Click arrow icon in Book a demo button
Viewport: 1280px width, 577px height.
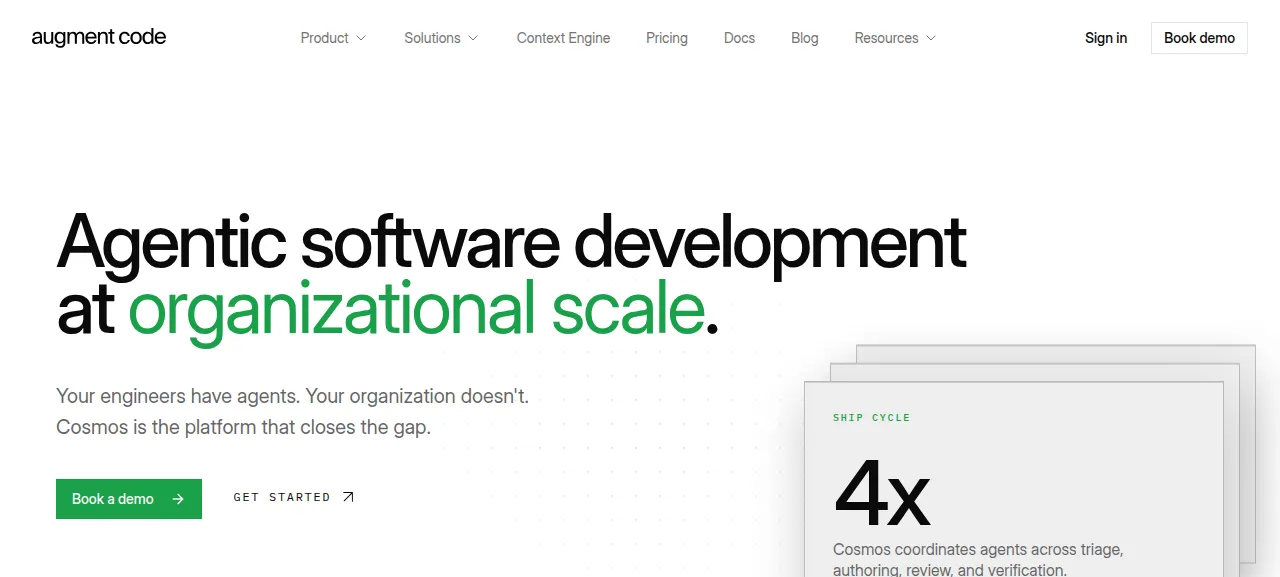pos(178,499)
